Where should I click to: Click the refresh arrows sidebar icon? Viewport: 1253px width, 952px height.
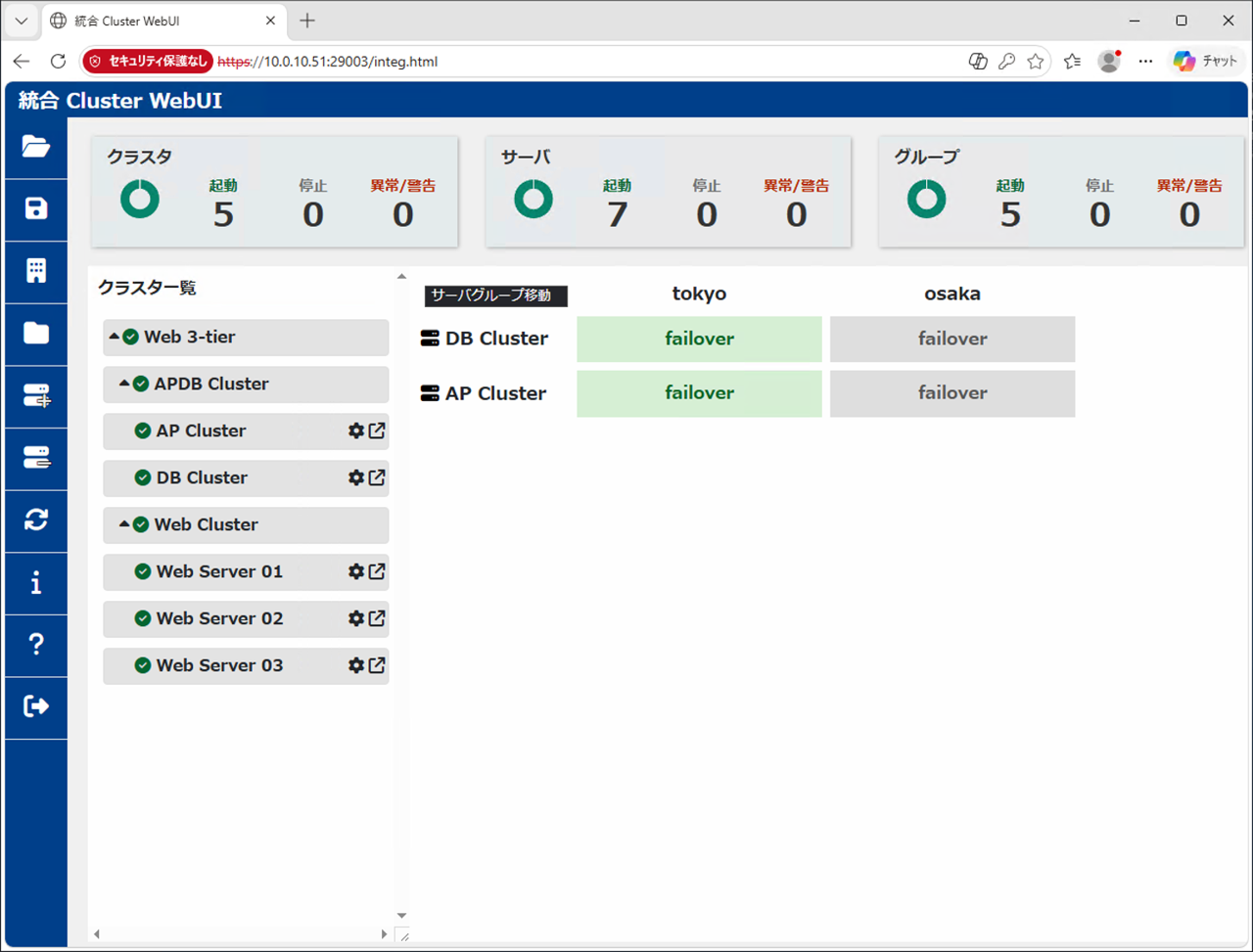click(x=36, y=521)
